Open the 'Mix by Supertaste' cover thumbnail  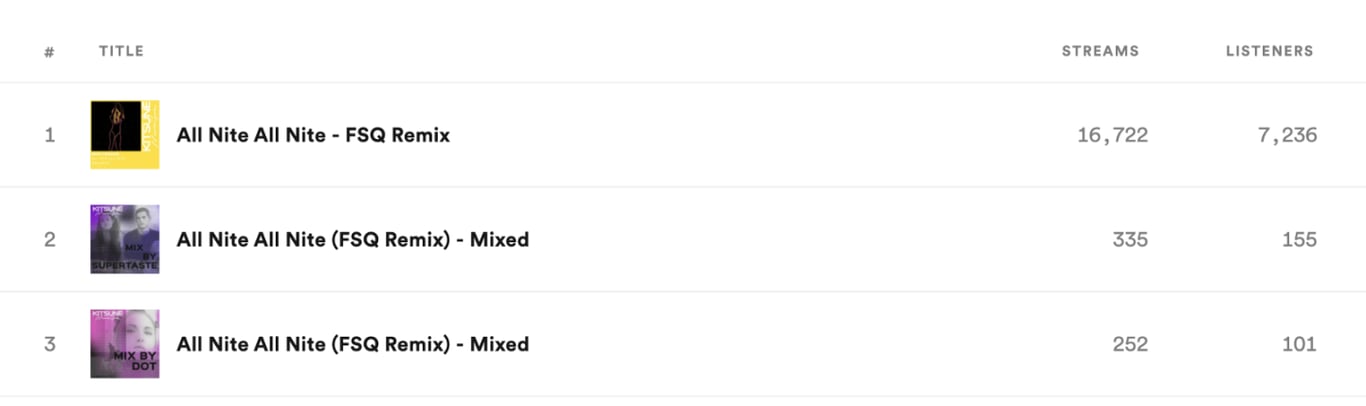125,239
